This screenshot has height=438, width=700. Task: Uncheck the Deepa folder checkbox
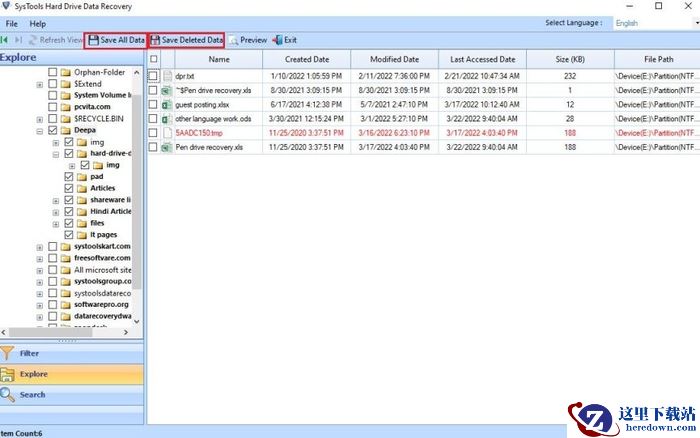coord(53,130)
